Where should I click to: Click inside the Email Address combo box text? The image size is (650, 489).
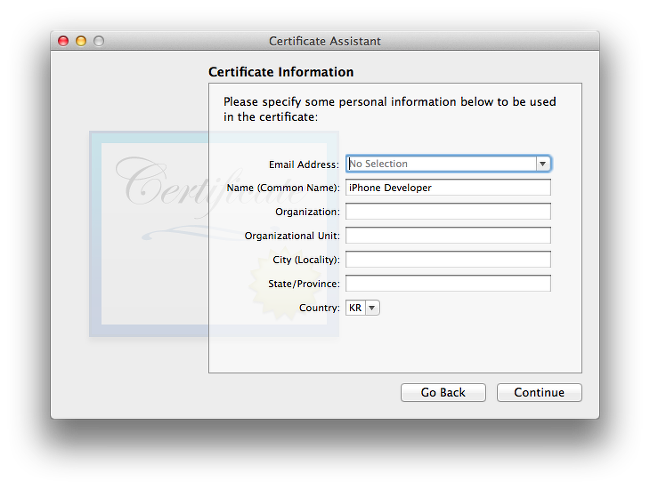440,164
